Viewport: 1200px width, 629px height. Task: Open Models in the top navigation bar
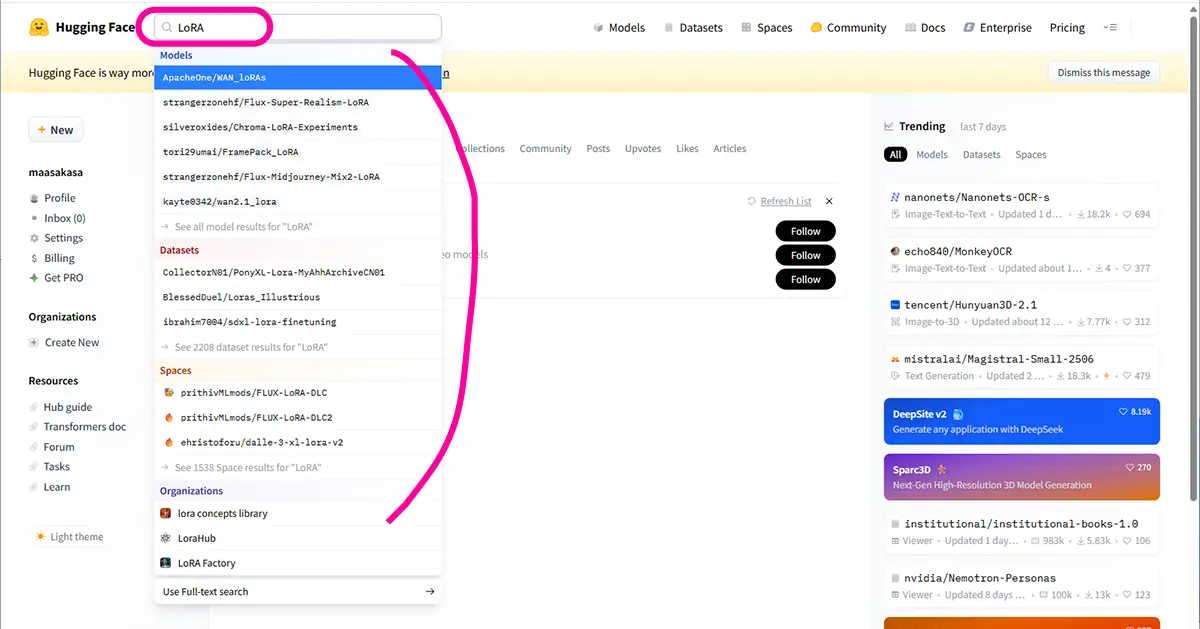click(619, 28)
